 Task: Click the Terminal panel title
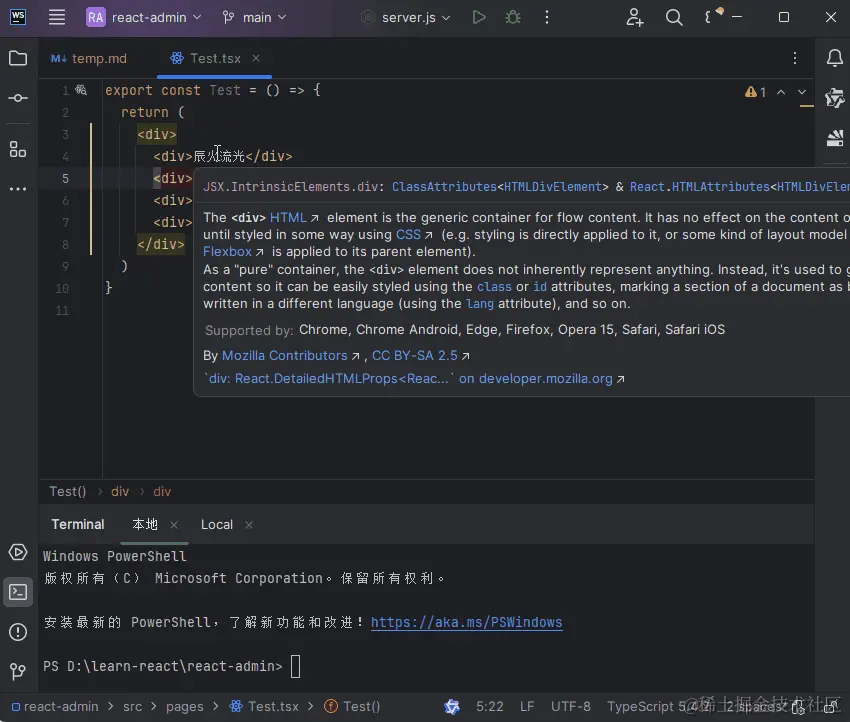click(x=78, y=525)
